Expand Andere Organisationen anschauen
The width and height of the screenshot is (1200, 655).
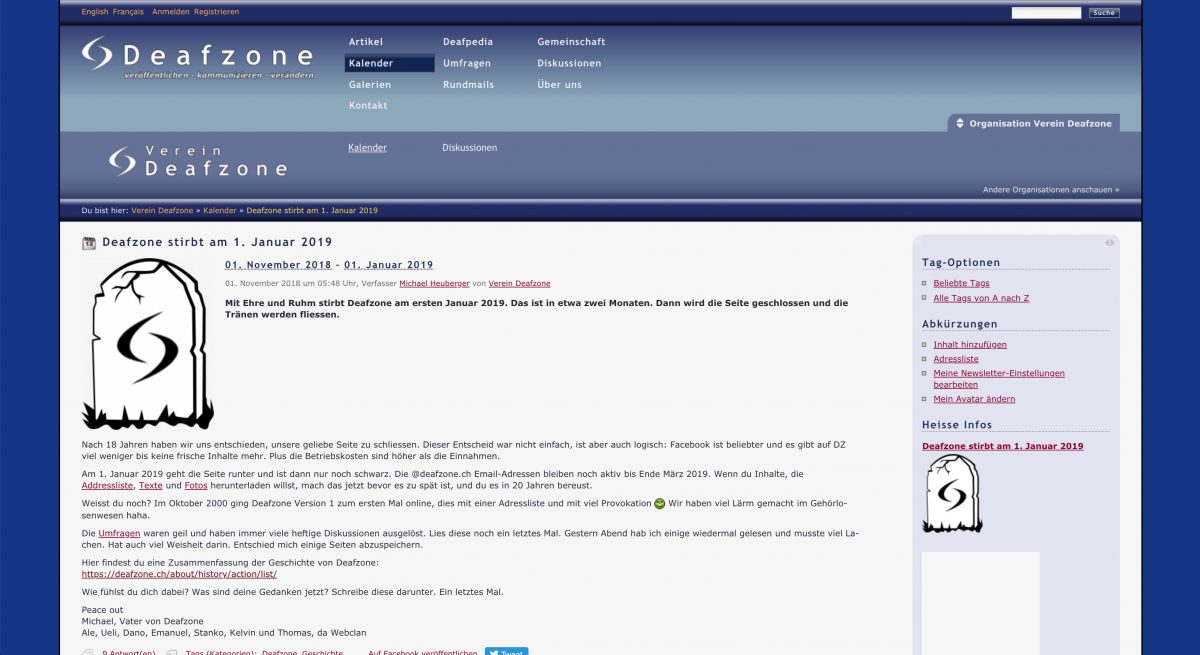1050,189
